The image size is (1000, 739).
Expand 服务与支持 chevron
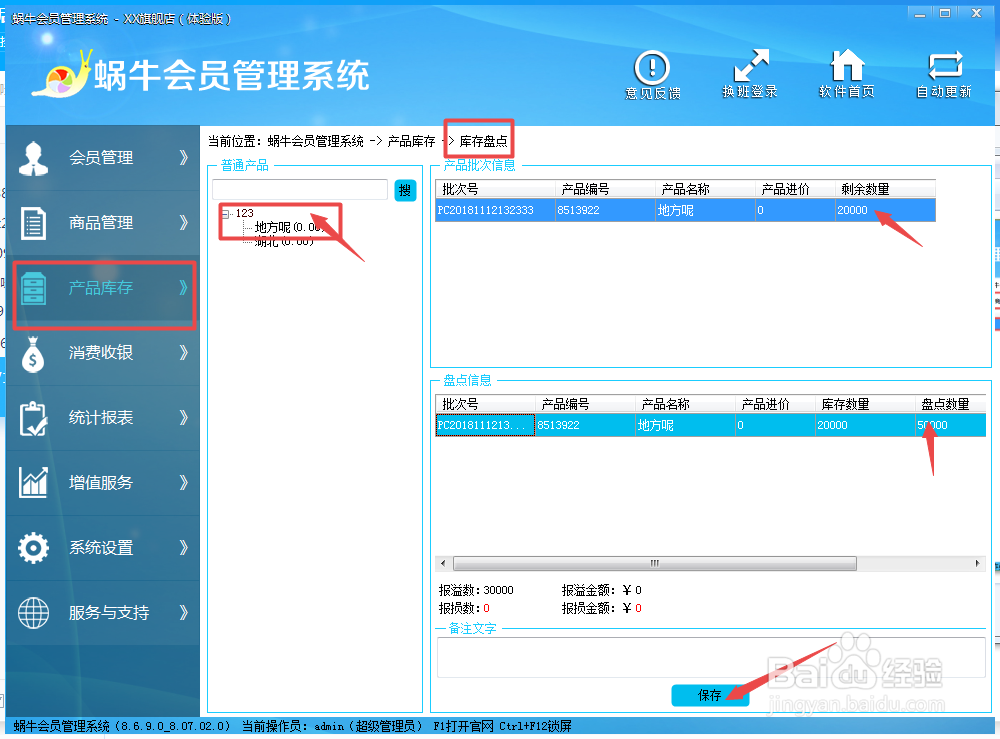184,613
